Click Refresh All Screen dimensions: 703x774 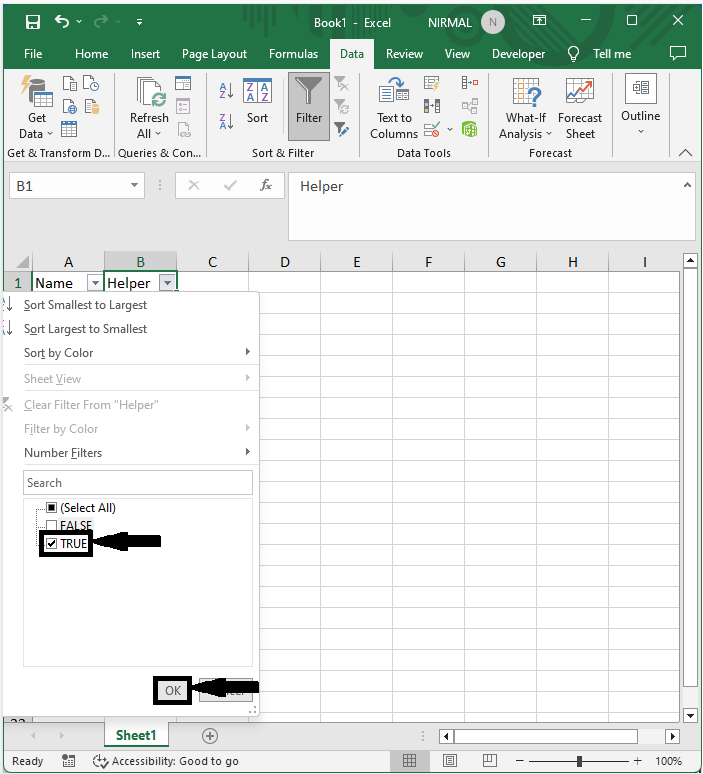(x=149, y=108)
